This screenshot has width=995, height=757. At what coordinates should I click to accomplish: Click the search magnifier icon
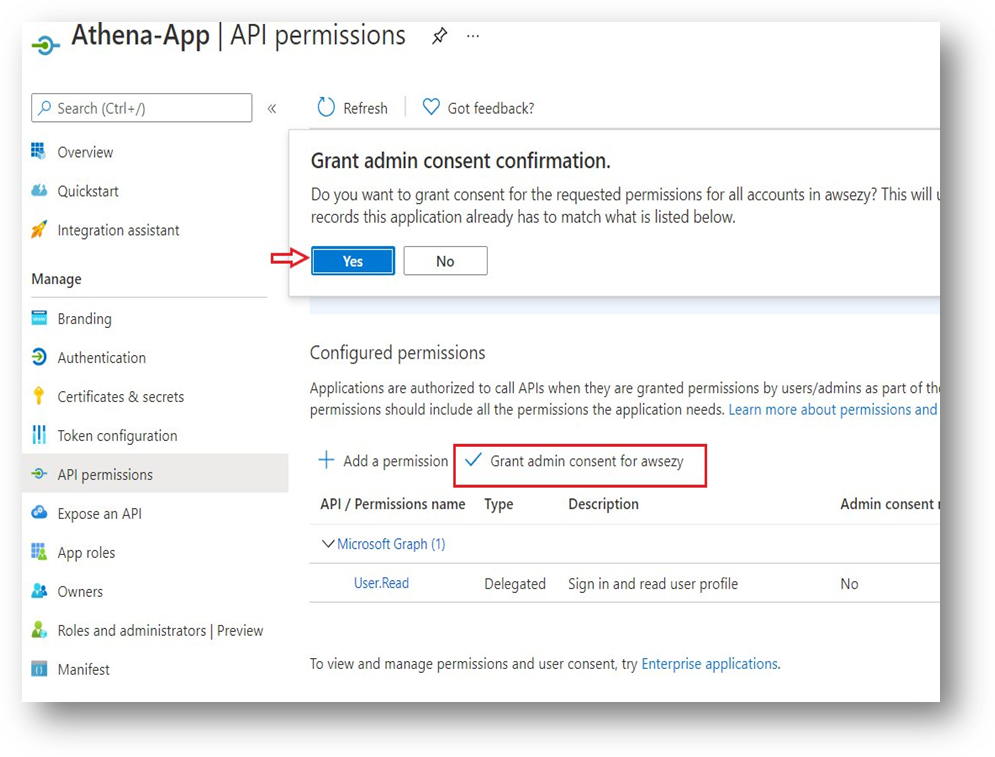point(44,108)
